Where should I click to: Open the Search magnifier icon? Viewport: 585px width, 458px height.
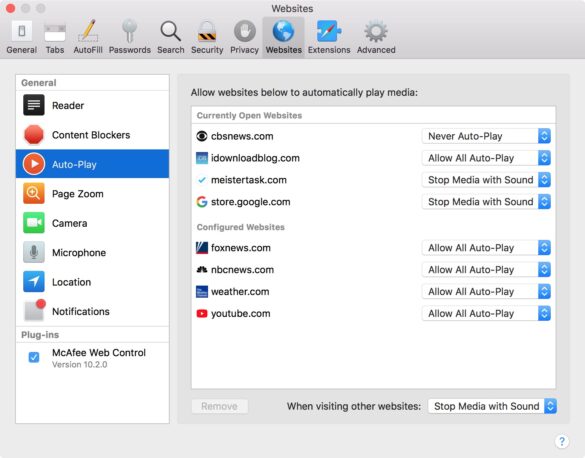tap(171, 31)
